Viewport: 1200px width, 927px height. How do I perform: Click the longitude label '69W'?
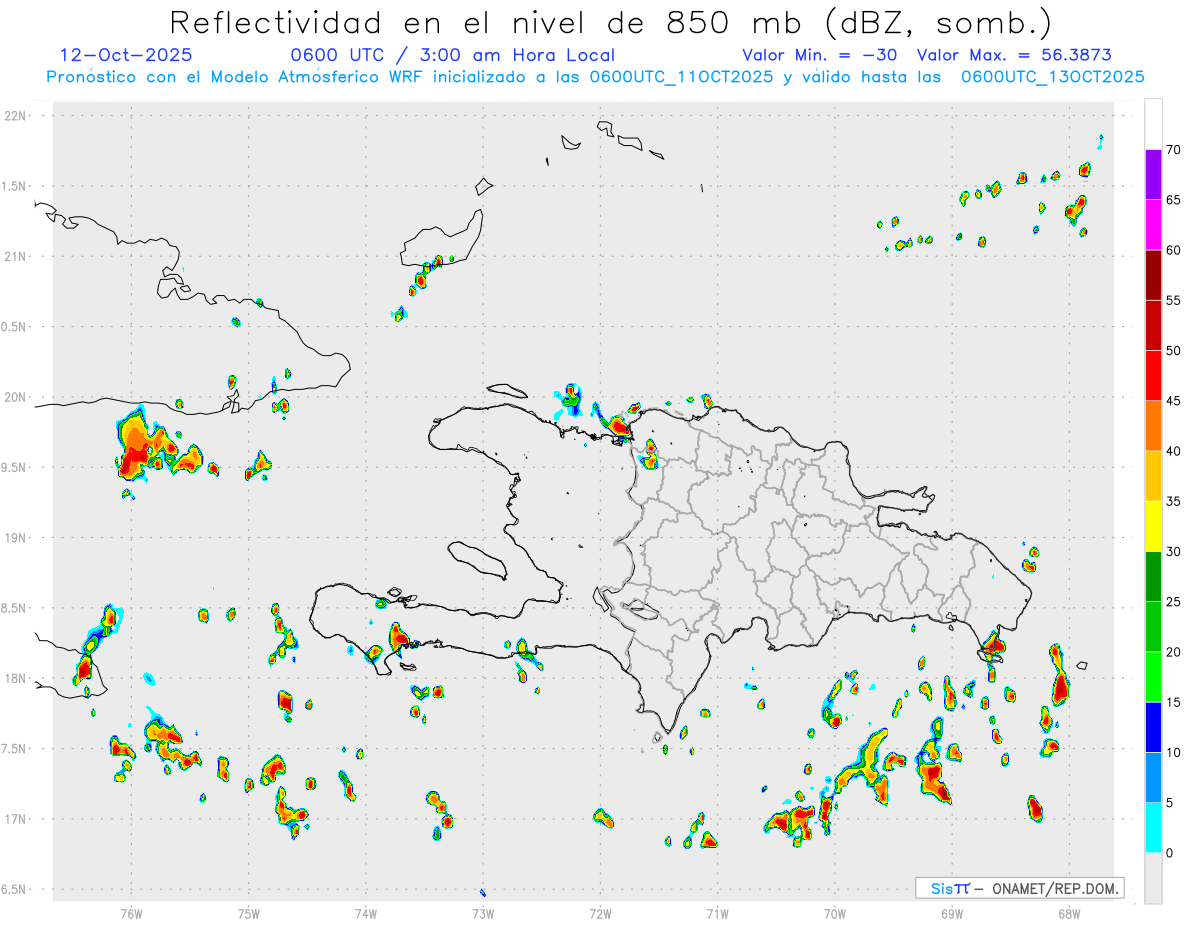(952, 913)
